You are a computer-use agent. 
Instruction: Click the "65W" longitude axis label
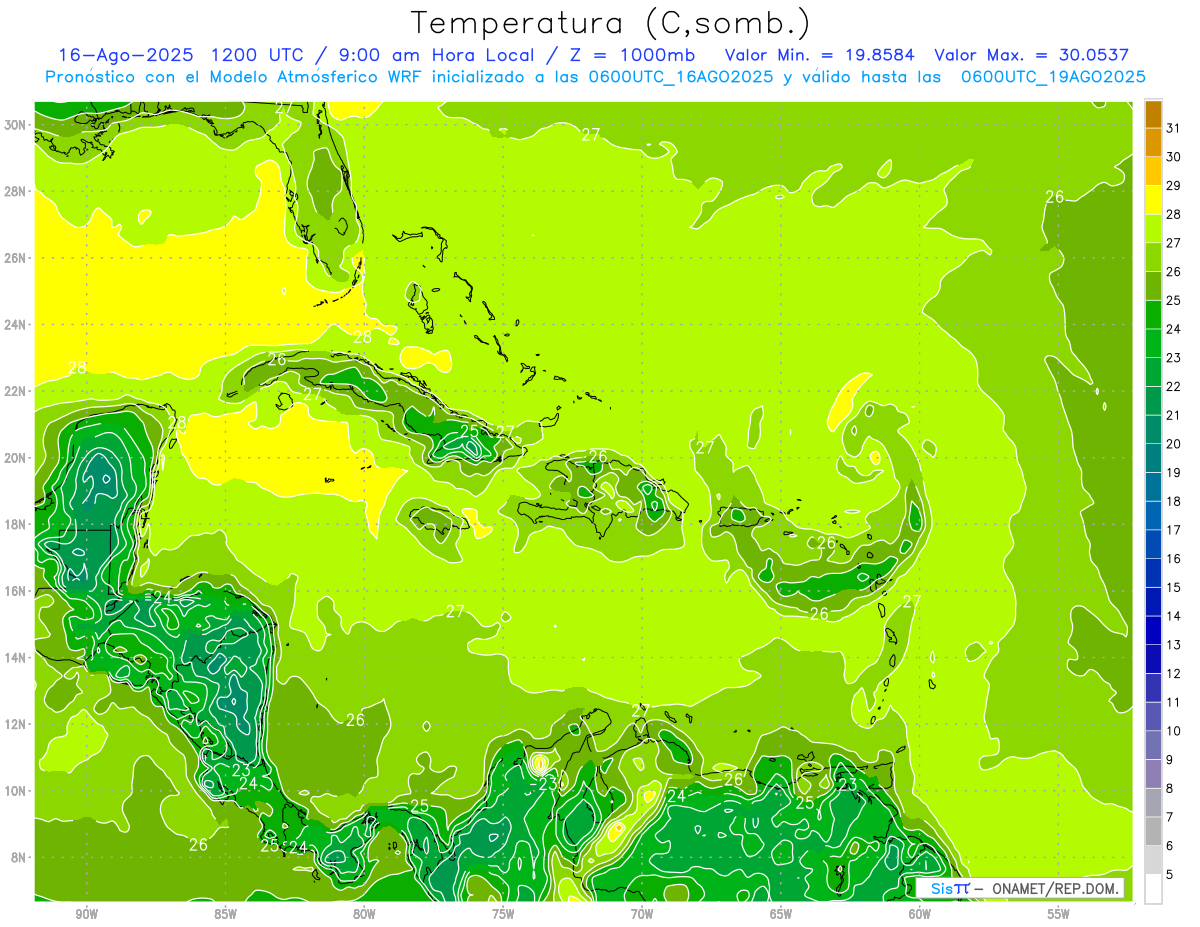pos(781,914)
